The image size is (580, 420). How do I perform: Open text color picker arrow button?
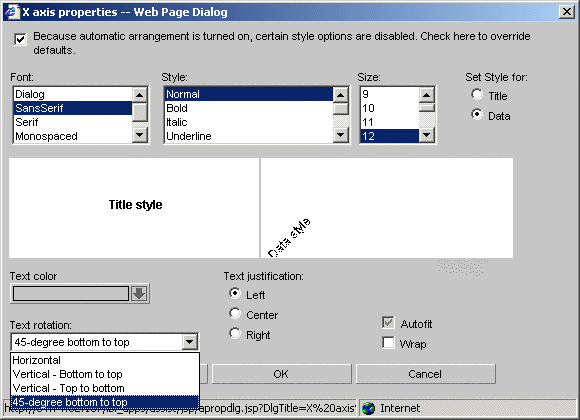139,294
